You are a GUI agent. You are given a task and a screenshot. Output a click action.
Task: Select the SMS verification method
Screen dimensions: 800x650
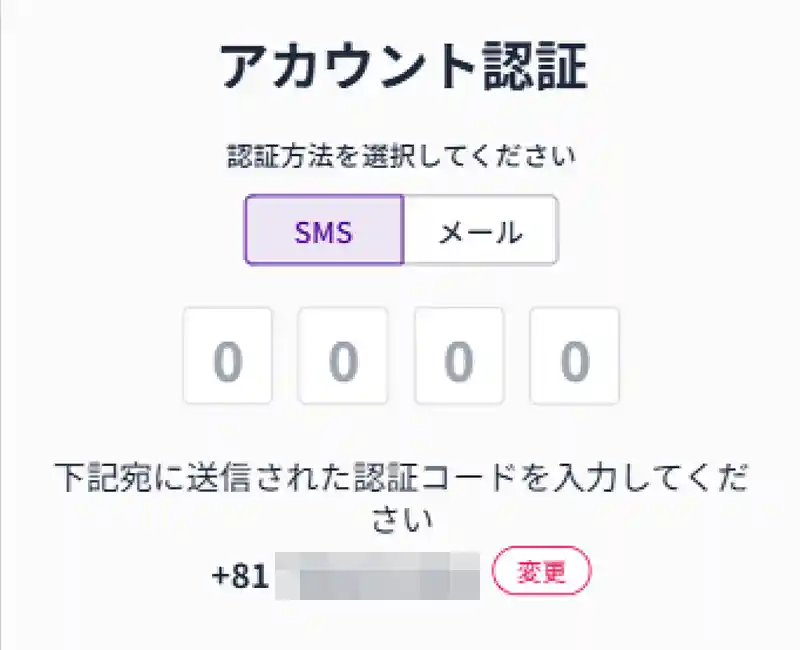(324, 231)
